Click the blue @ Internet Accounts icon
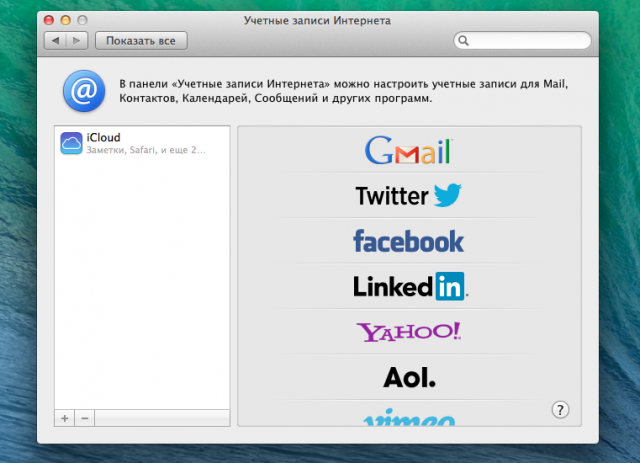 (84, 91)
